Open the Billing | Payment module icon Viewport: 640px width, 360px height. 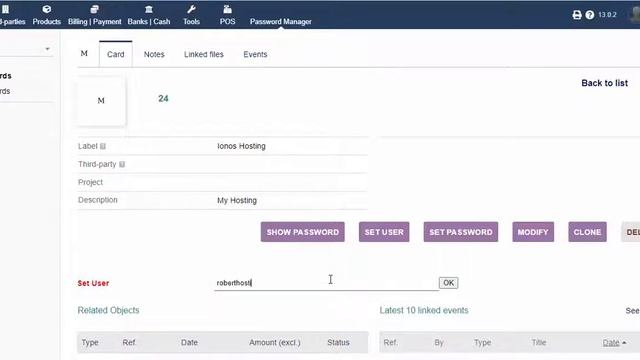94,9
